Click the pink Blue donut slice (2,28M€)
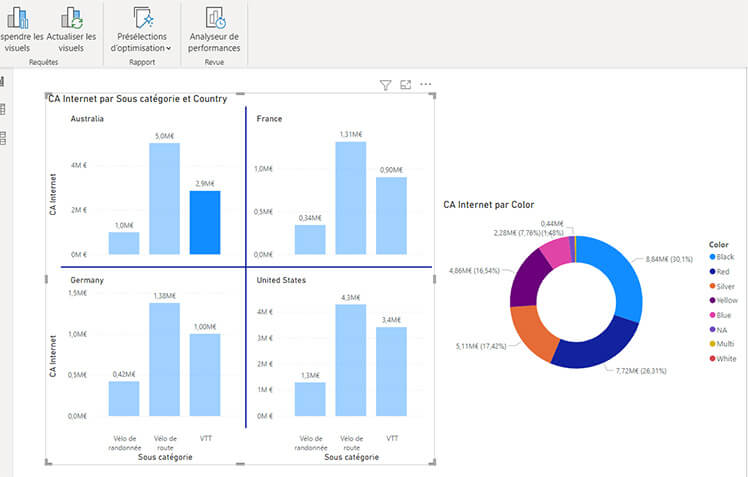Image resolution: width=748 pixels, height=477 pixels. coord(557,252)
